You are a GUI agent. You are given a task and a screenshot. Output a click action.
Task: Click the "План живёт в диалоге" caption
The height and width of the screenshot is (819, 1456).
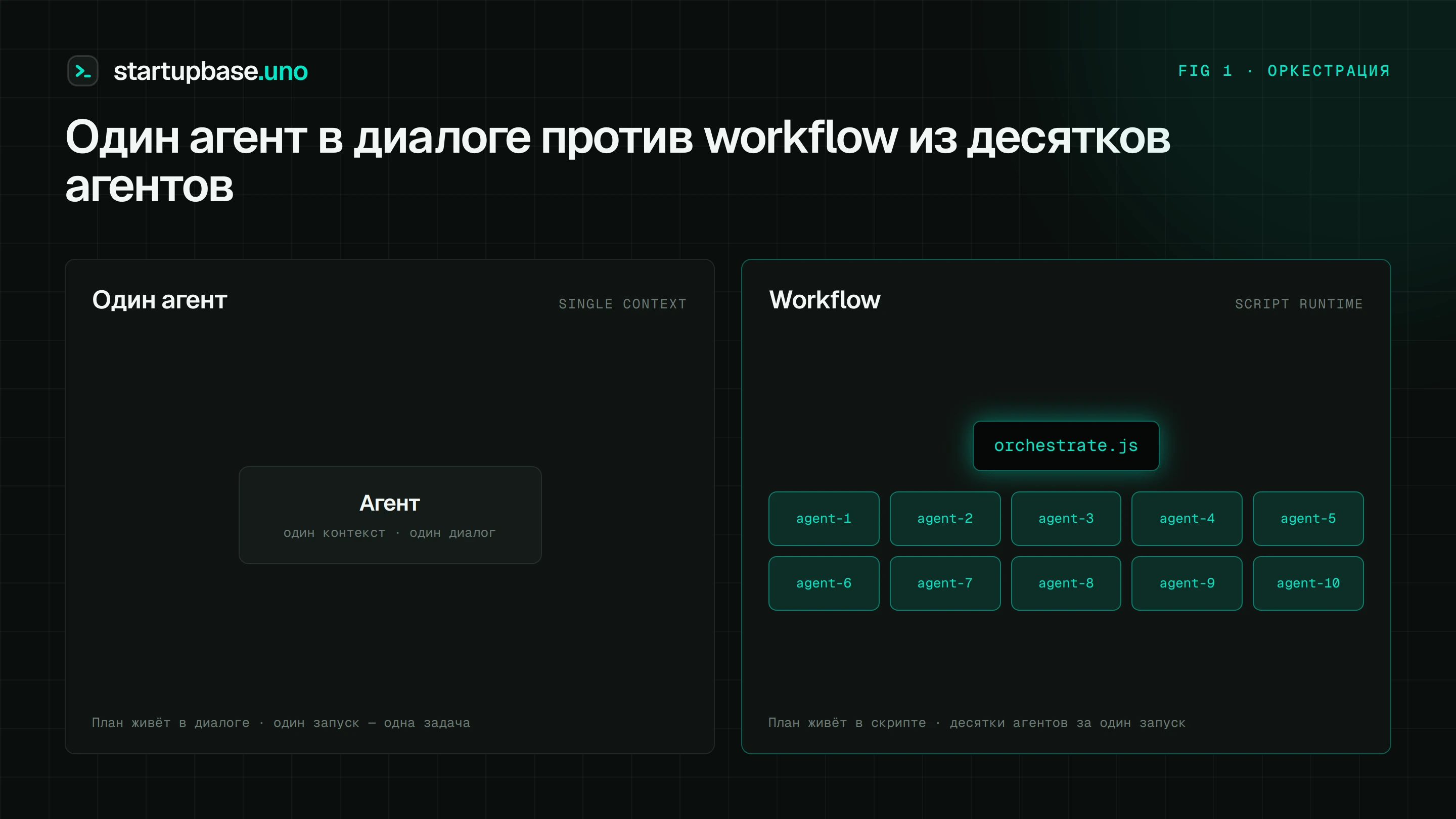click(x=281, y=723)
